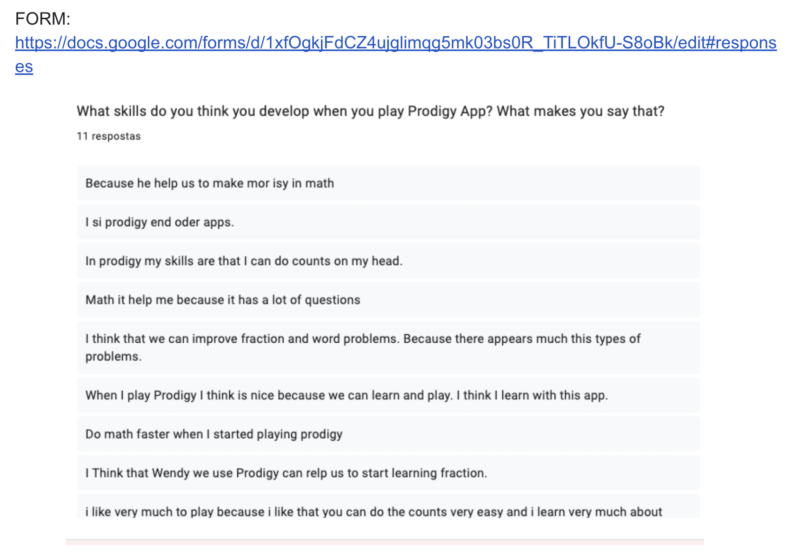Click "start learning fraction" in the Wendy response
The width and height of the screenshot is (800, 558).
point(414,473)
